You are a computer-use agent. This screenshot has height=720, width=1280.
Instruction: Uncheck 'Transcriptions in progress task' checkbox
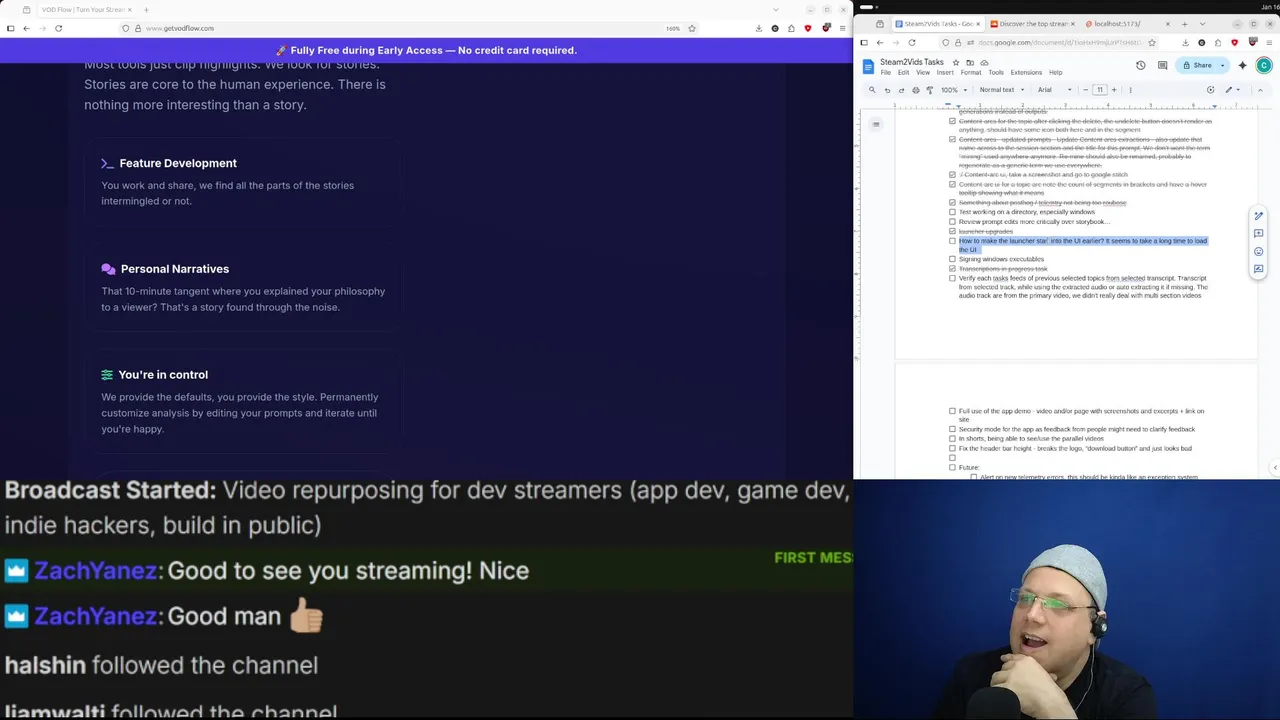coord(952,269)
